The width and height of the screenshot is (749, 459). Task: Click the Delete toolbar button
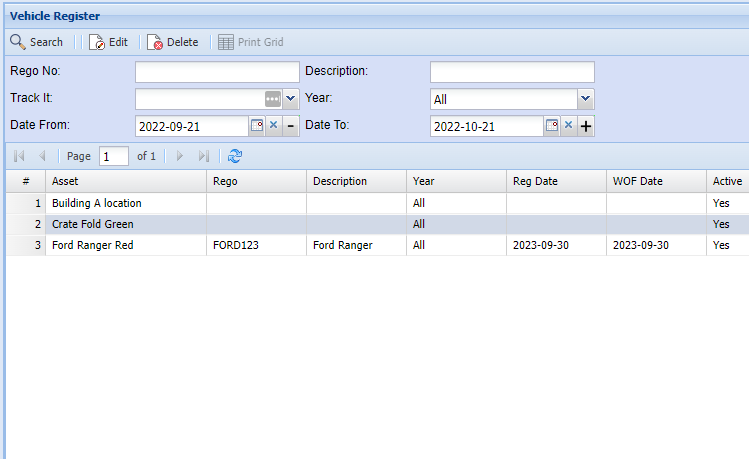point(172,42)
